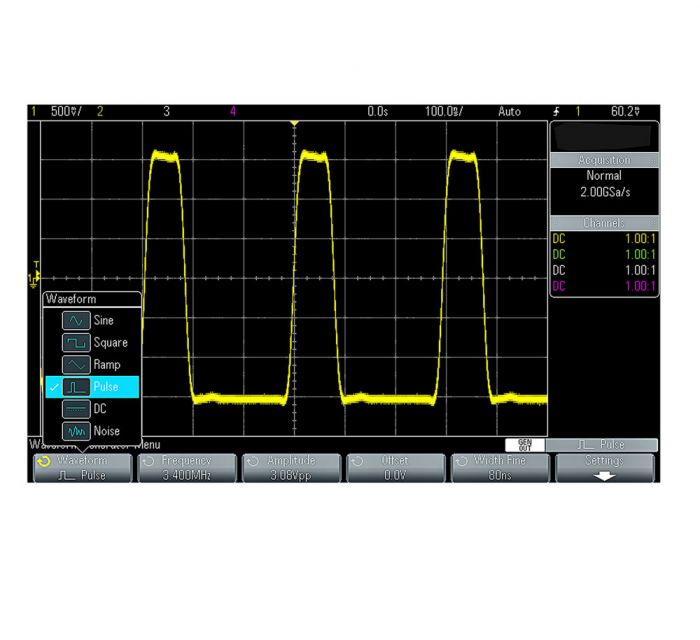Click the Auto trigger mode label
This screenshot has width=700, height=640.
[509, 111]
